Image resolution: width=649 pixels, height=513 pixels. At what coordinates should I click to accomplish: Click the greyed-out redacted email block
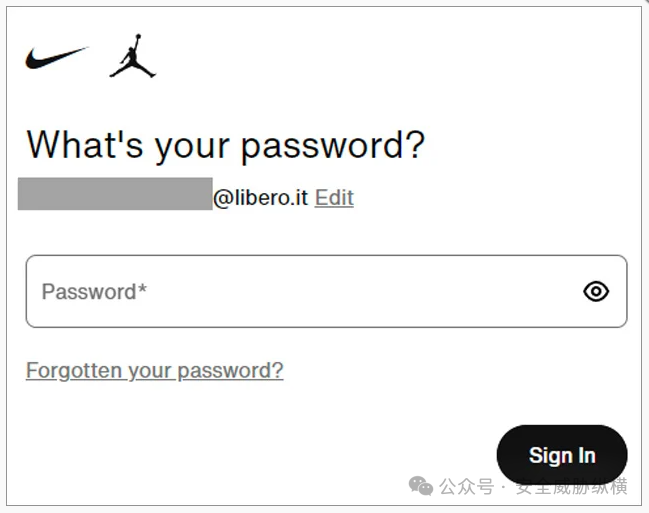point(115,194)
